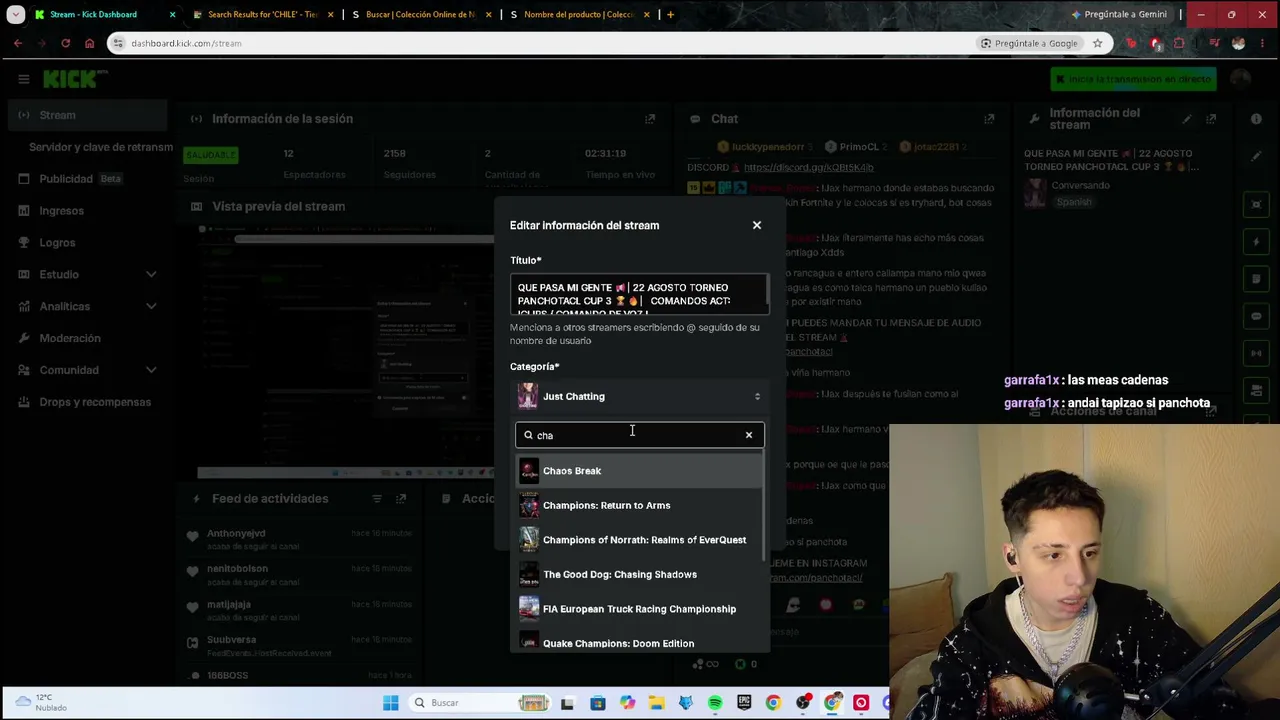Open the Just Chatting category dropdown
The width and height of the screenshot is (1280, 720).
640,396
